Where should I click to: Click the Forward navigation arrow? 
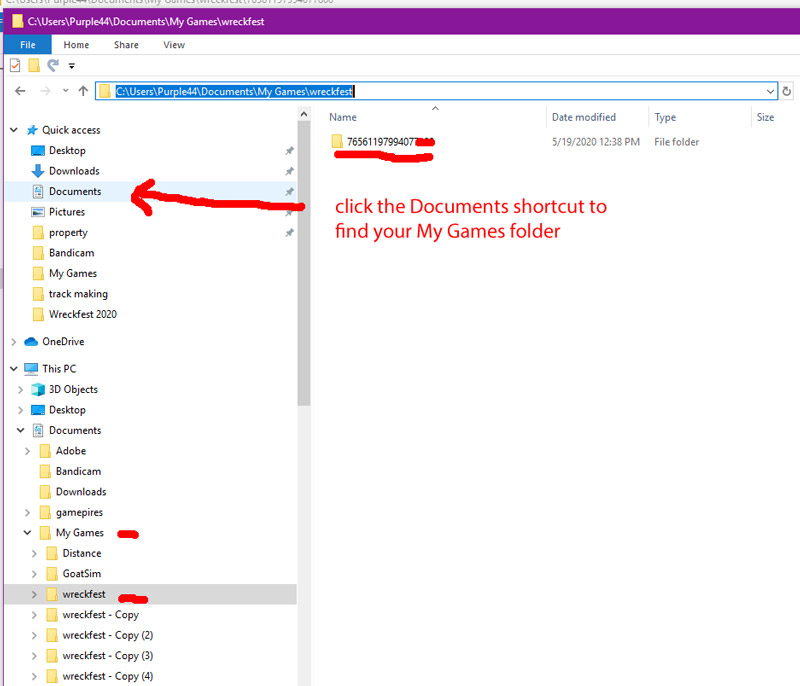click(x=45, y=91)
